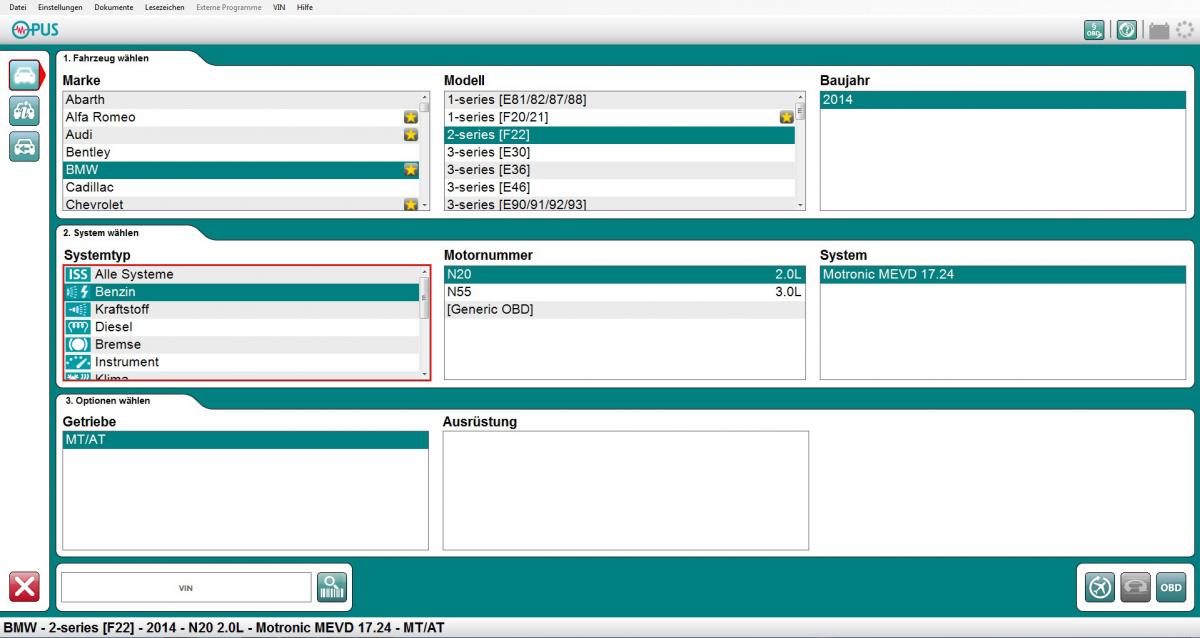Open the Einstellungen menu

point(60,7)
